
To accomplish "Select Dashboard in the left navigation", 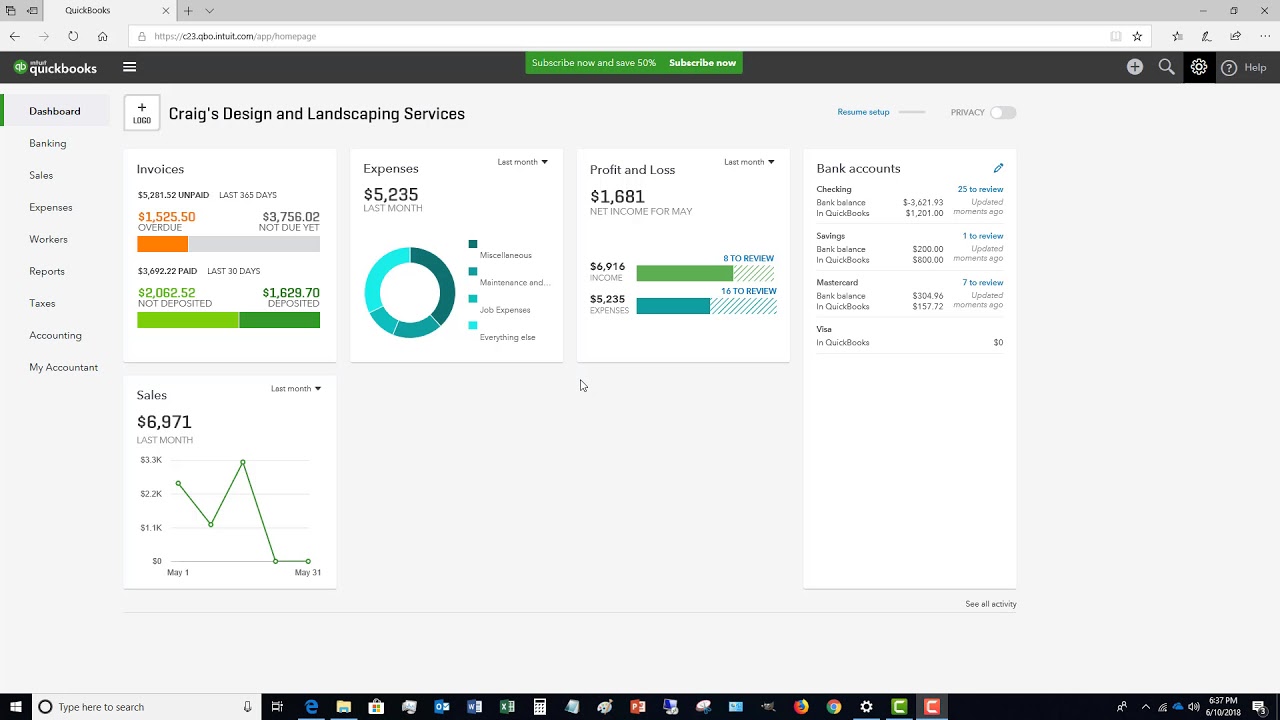I will 55,111.
